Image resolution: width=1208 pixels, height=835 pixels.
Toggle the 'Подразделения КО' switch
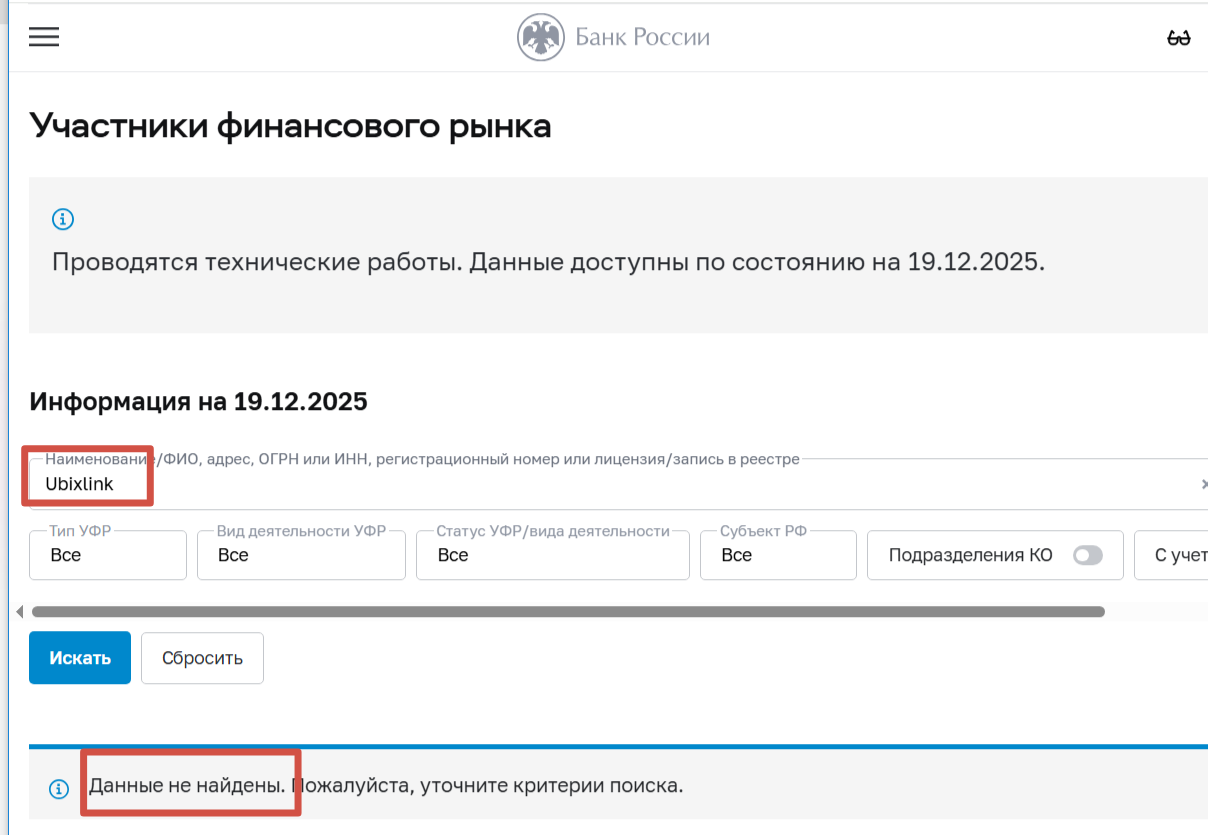click(1087, 555)
